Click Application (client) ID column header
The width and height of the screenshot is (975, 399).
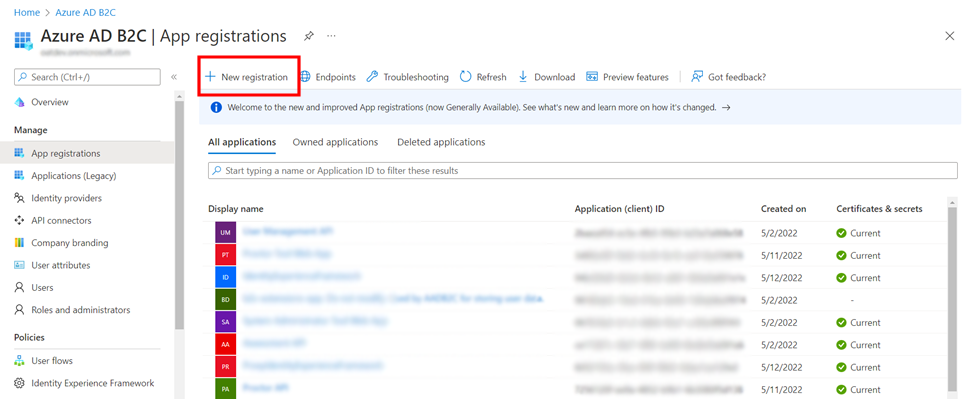click(x=619, y=209)
